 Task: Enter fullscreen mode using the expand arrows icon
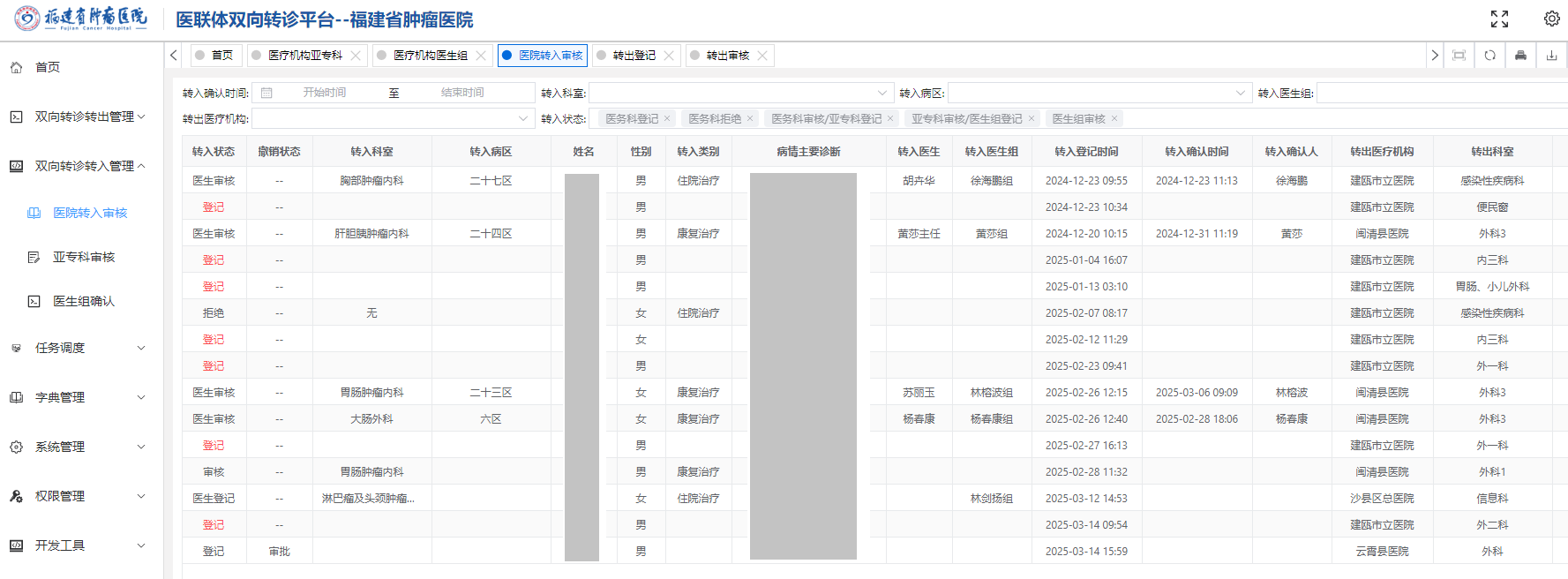(1499, 19)
